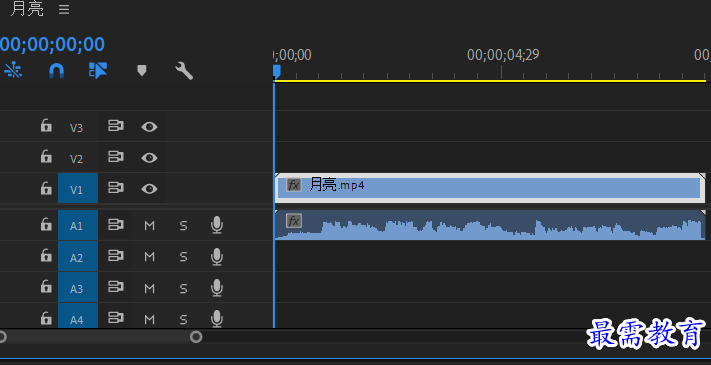Click the playhead timecode 00;00;00;00

coord(52,44)
